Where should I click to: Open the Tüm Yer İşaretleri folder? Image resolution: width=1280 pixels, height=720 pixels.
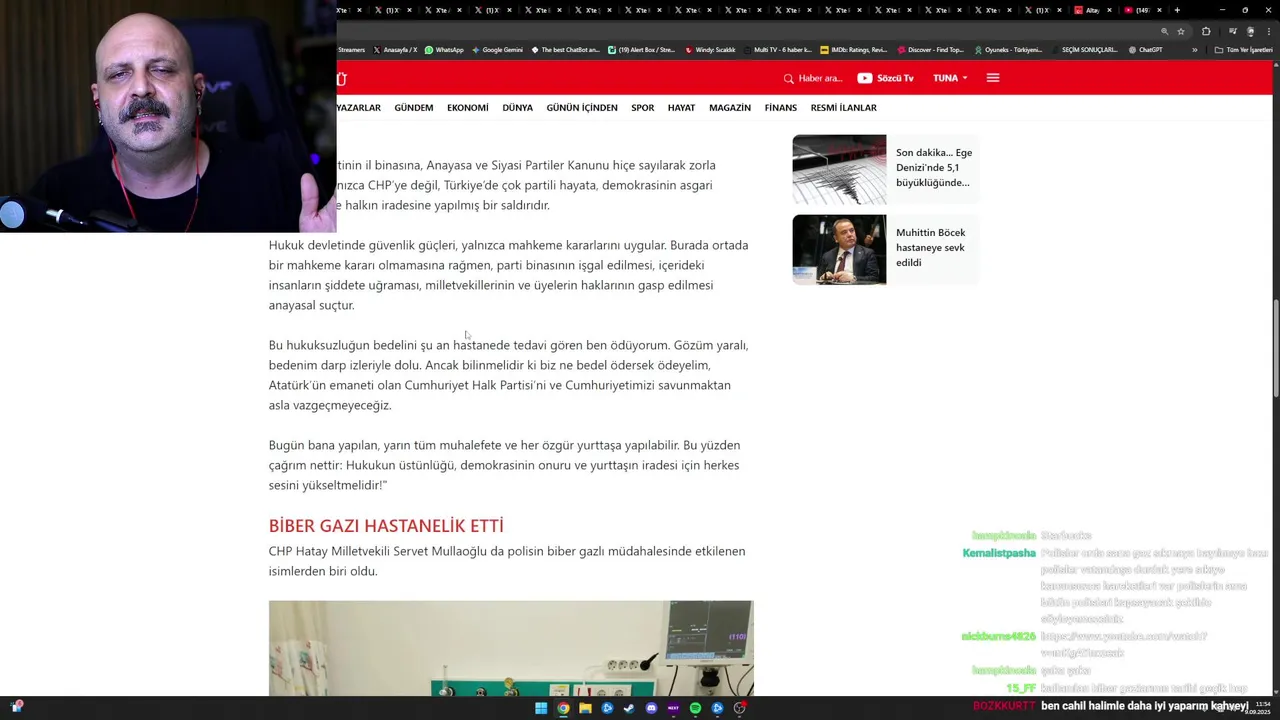[1244, 50]
